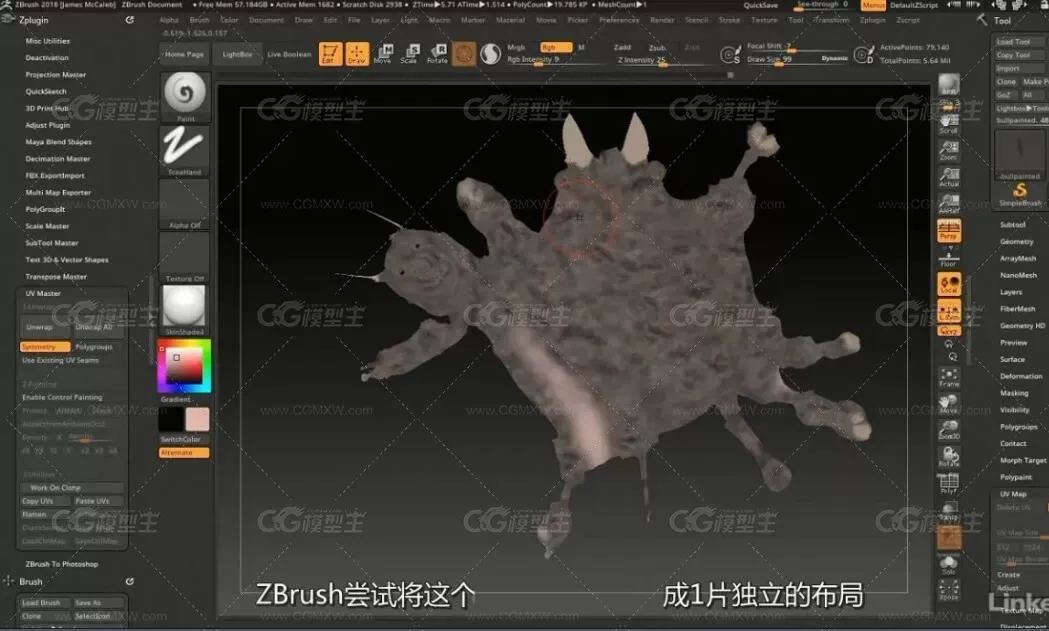Expand the Deformation subpalette
Screen dimensions: 1049x631
pyautogui.click(x=1021, y=376)
